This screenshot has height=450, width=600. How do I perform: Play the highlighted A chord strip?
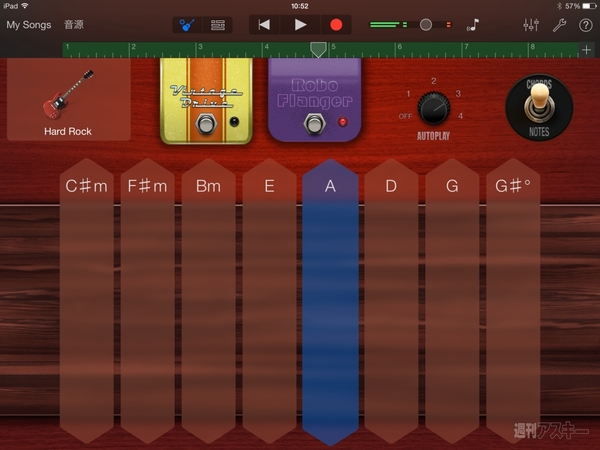point(330,302)
